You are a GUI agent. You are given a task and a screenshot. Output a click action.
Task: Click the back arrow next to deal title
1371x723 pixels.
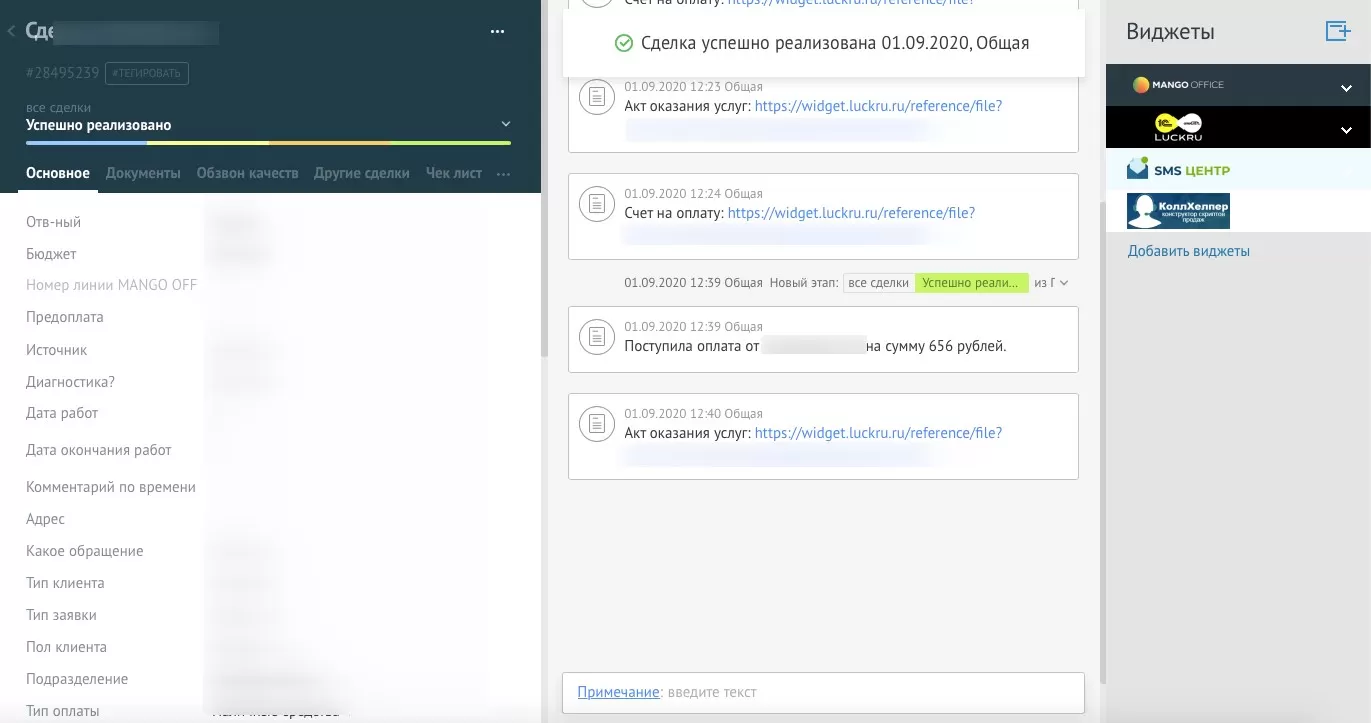click(11, 32)
